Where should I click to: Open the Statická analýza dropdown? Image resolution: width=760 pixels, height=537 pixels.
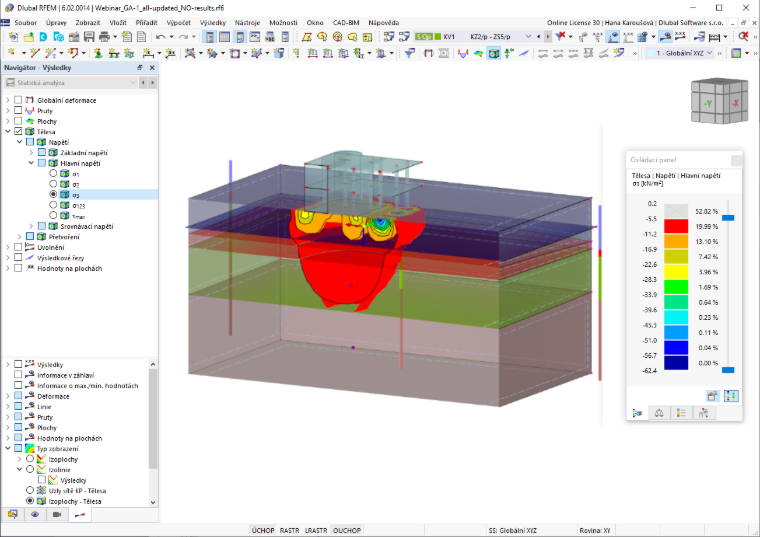[71, 82]
